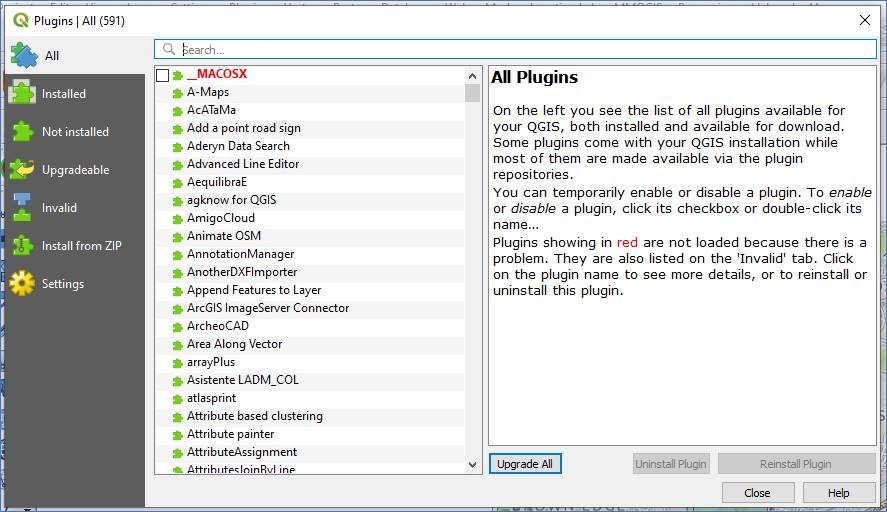Select the AmigoCloud plugin name

coord(221,218)
